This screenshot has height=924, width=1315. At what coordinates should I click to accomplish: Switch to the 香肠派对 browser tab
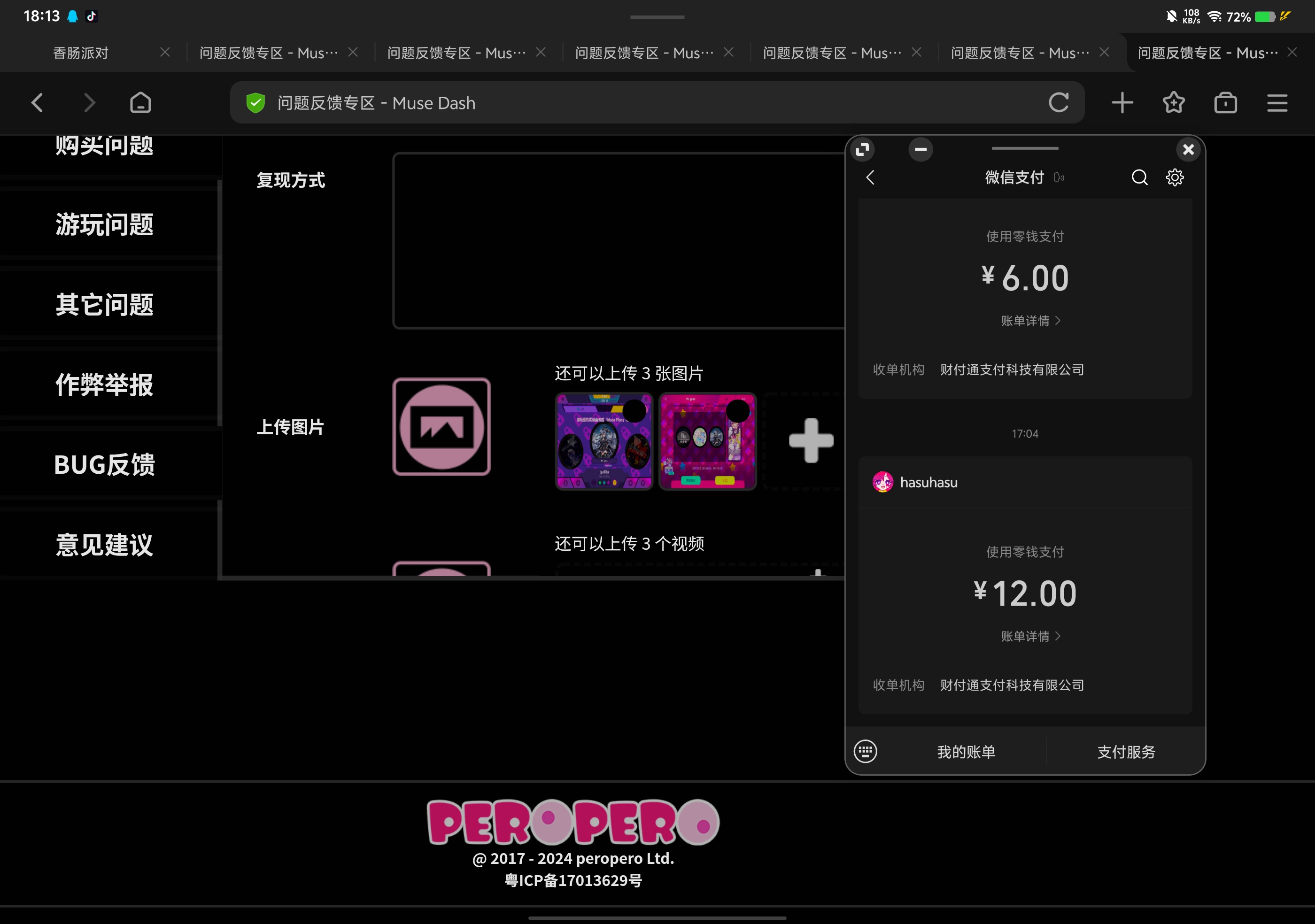point(81,53)
